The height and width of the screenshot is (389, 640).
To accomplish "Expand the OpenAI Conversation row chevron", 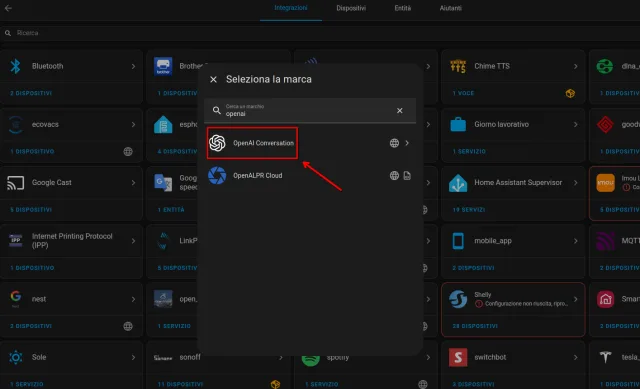I will pyautogui.click(x=407, y=143).
